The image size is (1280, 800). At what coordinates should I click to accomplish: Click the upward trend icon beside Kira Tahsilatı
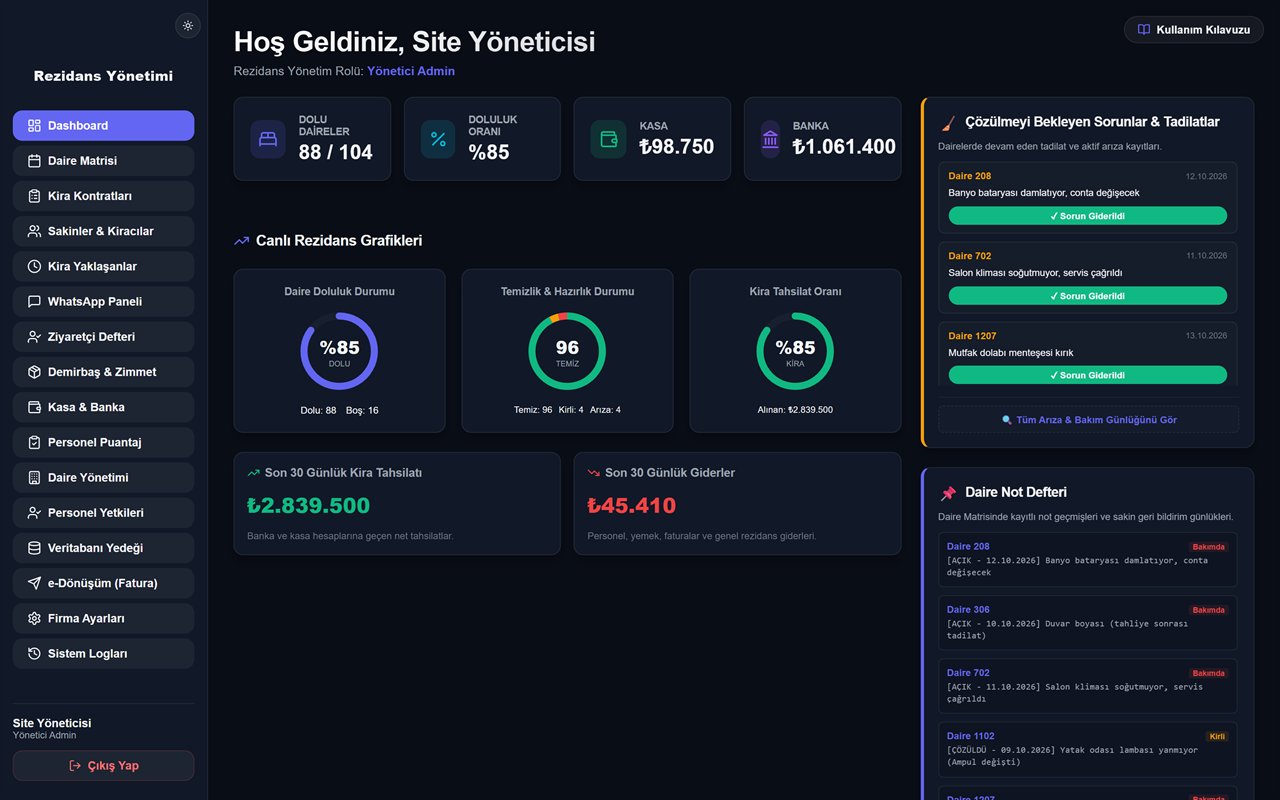point(254,473)
